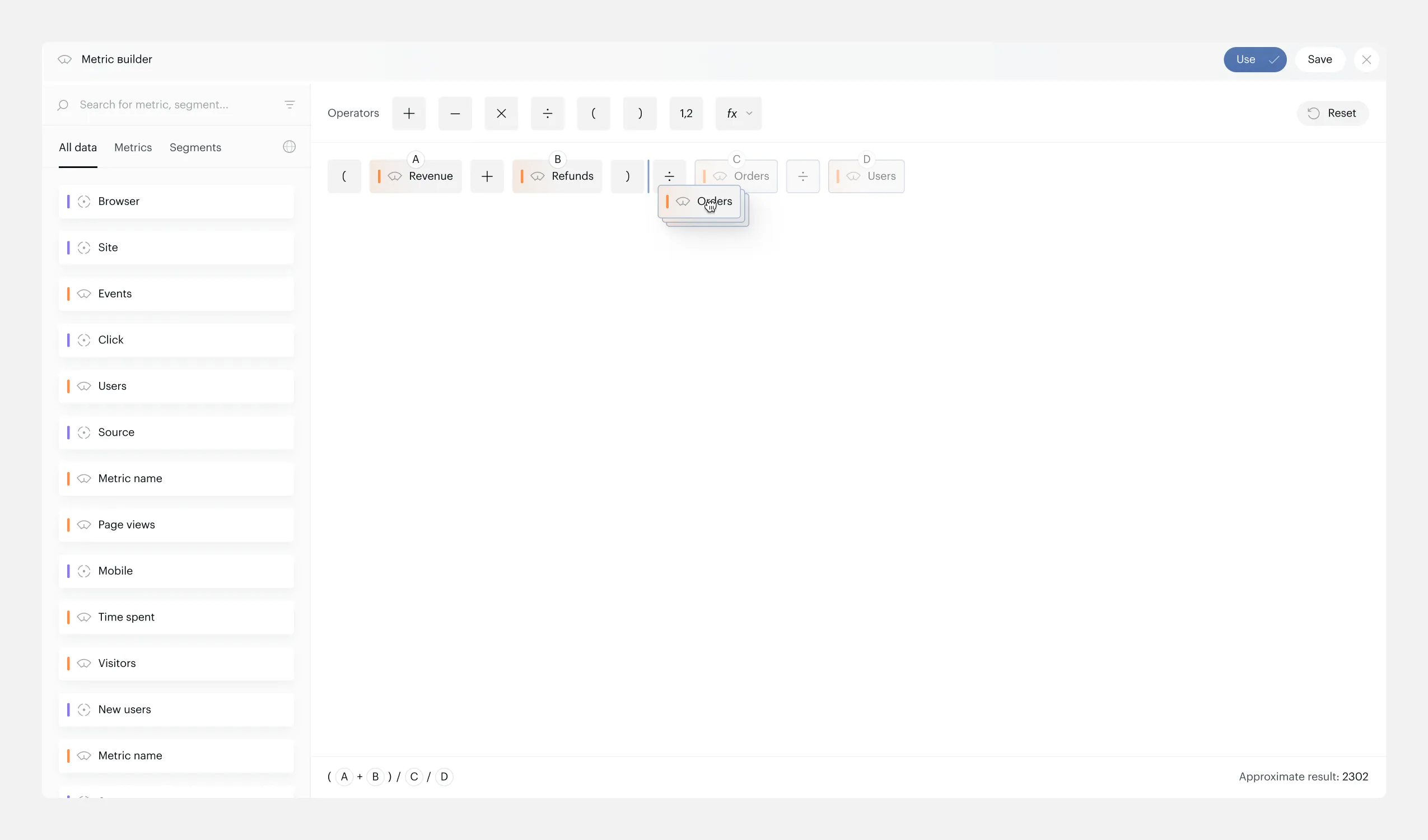Click the segment icon on the Site row

click(84, 248)
